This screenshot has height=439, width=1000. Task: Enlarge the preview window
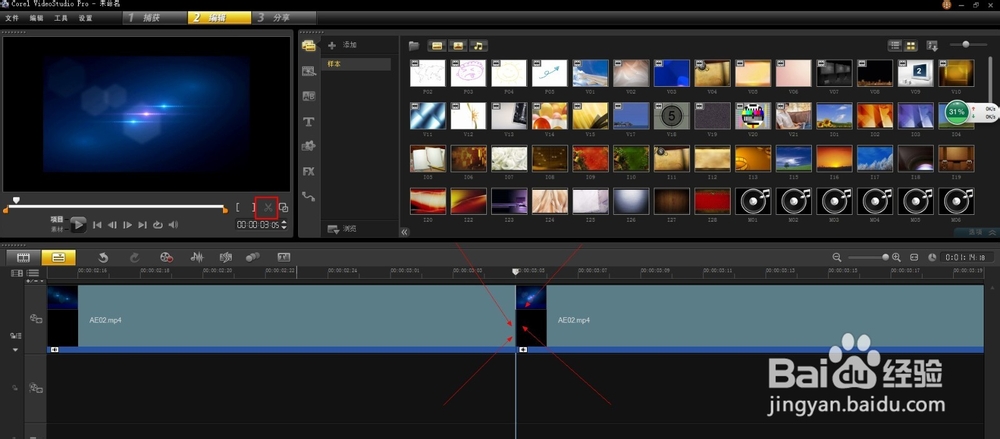coord(284,207)
